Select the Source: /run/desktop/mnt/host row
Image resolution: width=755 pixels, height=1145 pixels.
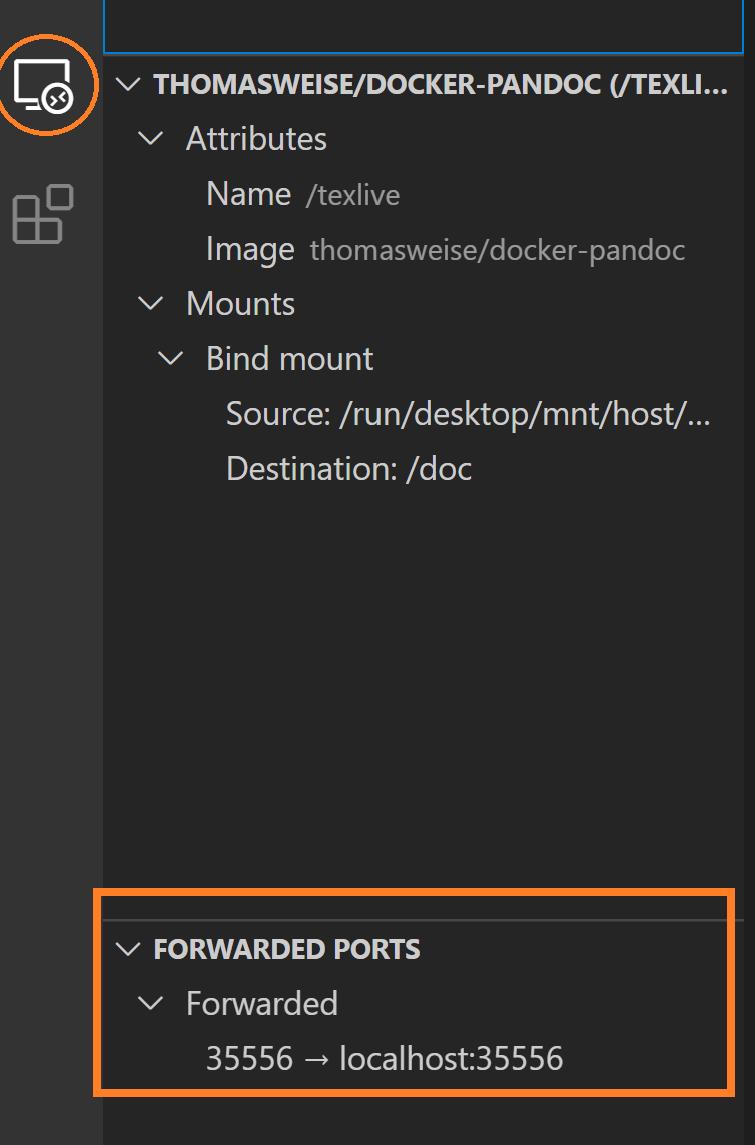tap(424, 414)
